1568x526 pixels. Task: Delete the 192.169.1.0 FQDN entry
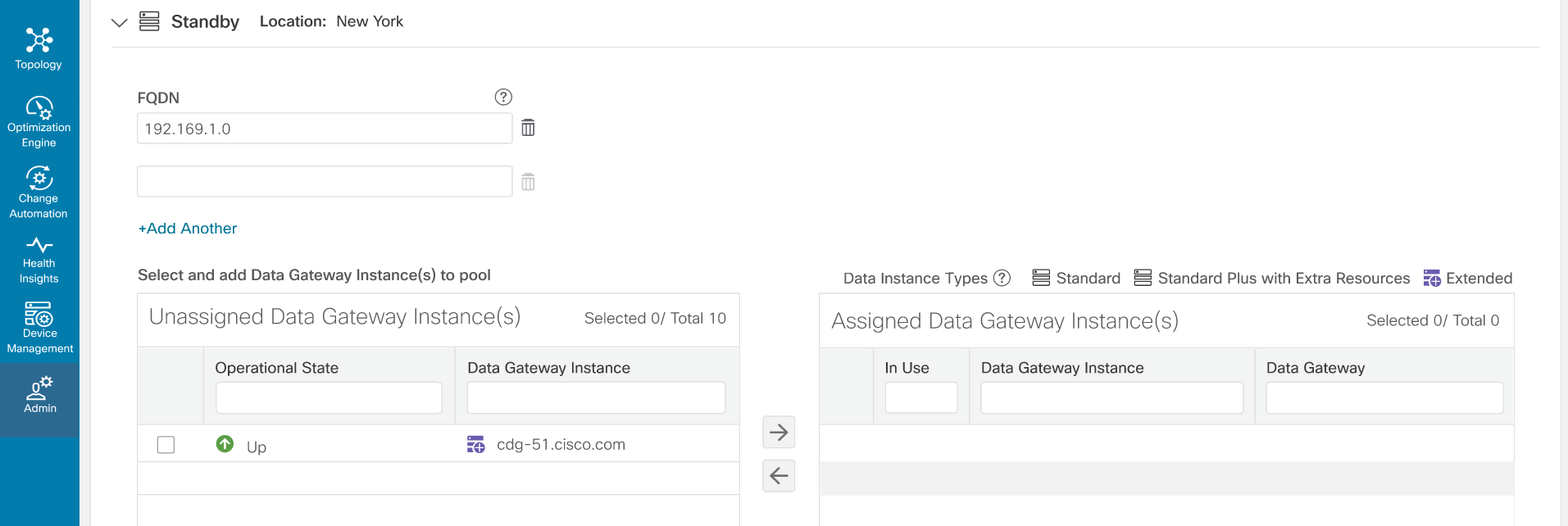(x=528, y=128)
